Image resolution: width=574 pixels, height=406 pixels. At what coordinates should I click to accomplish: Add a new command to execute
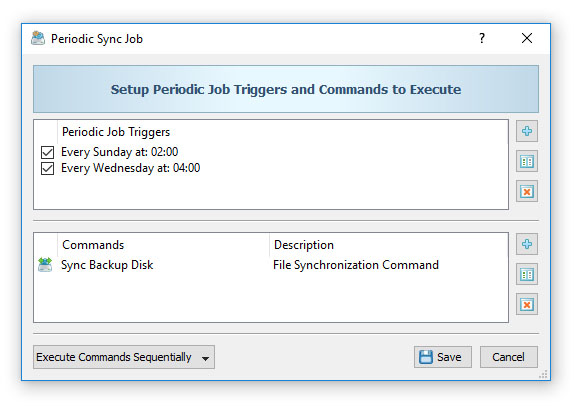pos(527,244)
